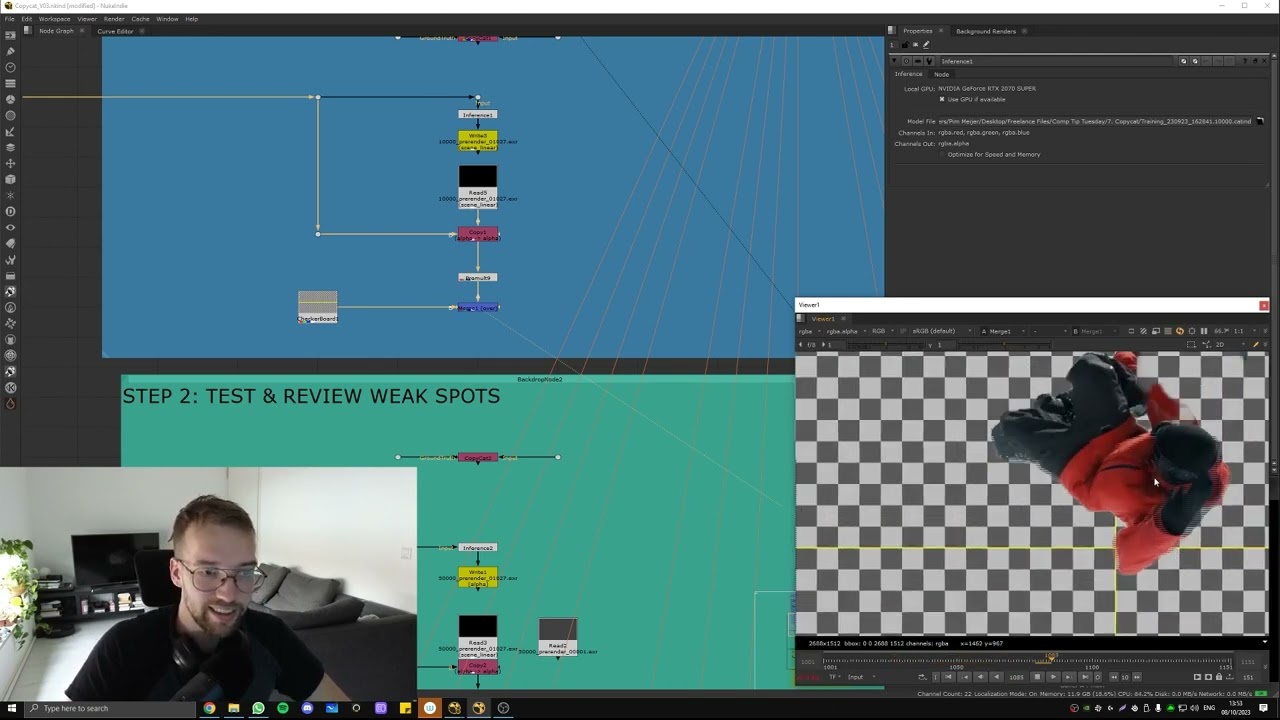This screenshot has height=720, width=1280.
Task: Open the Render menu
Action: [114, 19]
